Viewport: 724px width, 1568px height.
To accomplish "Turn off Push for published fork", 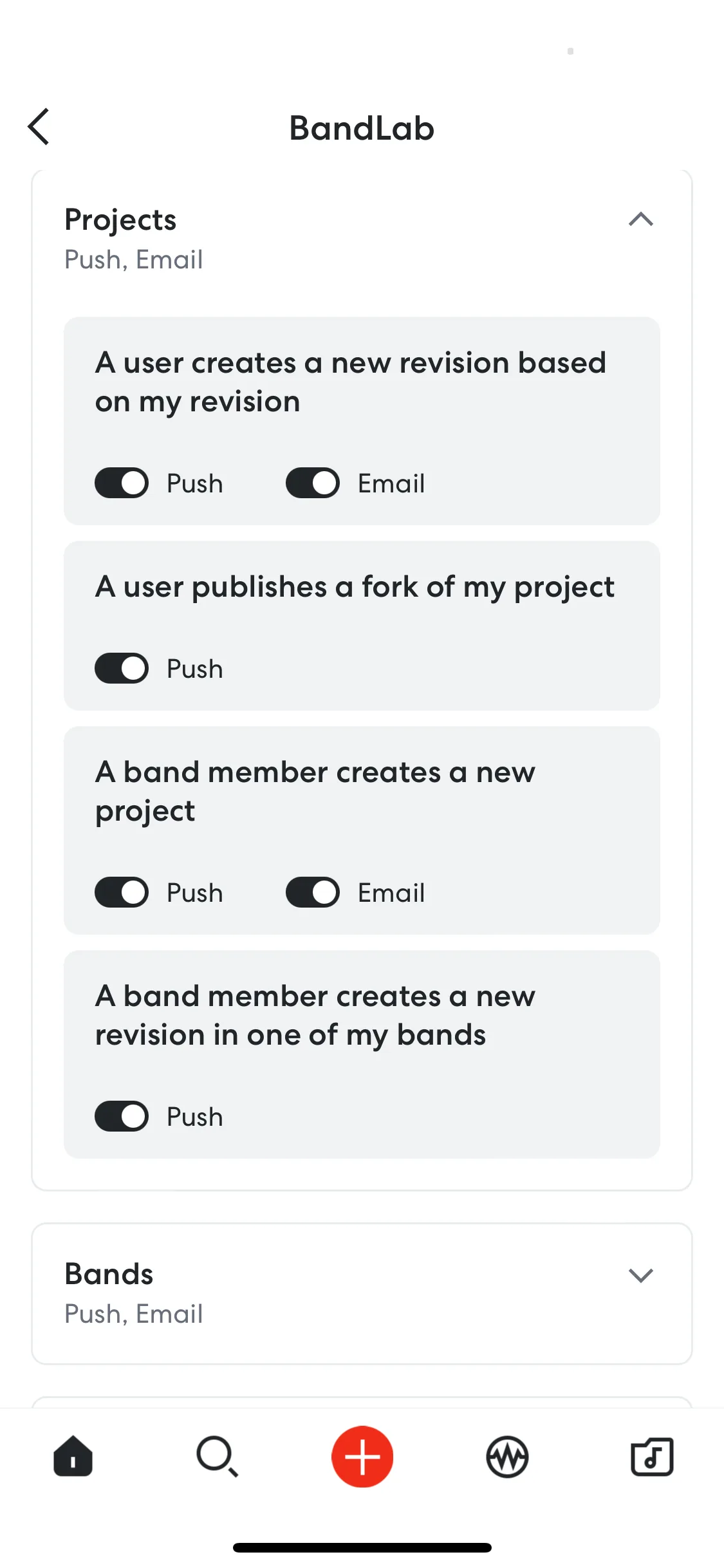I will click(x=122, y=668).
